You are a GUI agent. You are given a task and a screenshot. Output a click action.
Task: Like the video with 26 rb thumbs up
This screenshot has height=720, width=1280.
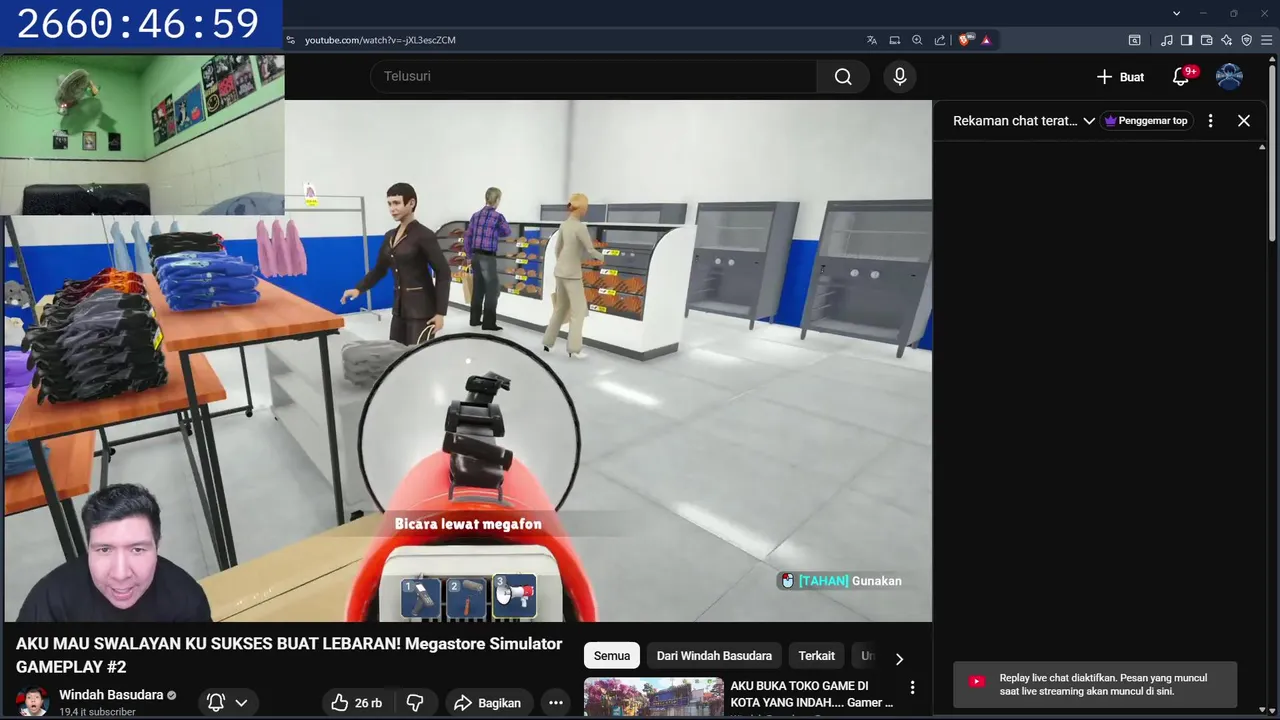pos(356,703)
